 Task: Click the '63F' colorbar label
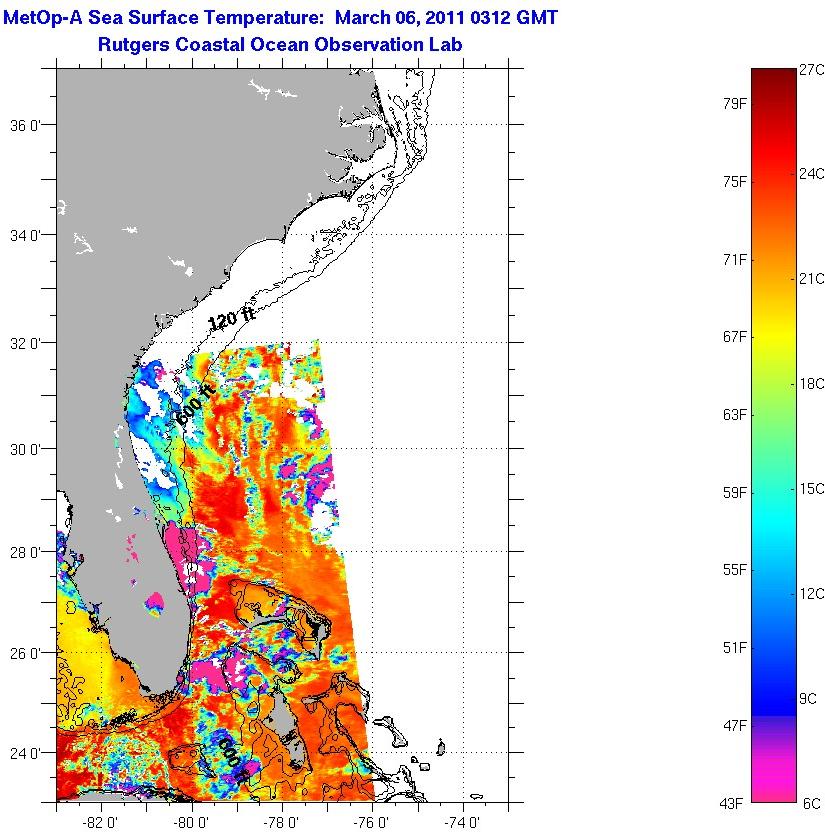(734, 414)
